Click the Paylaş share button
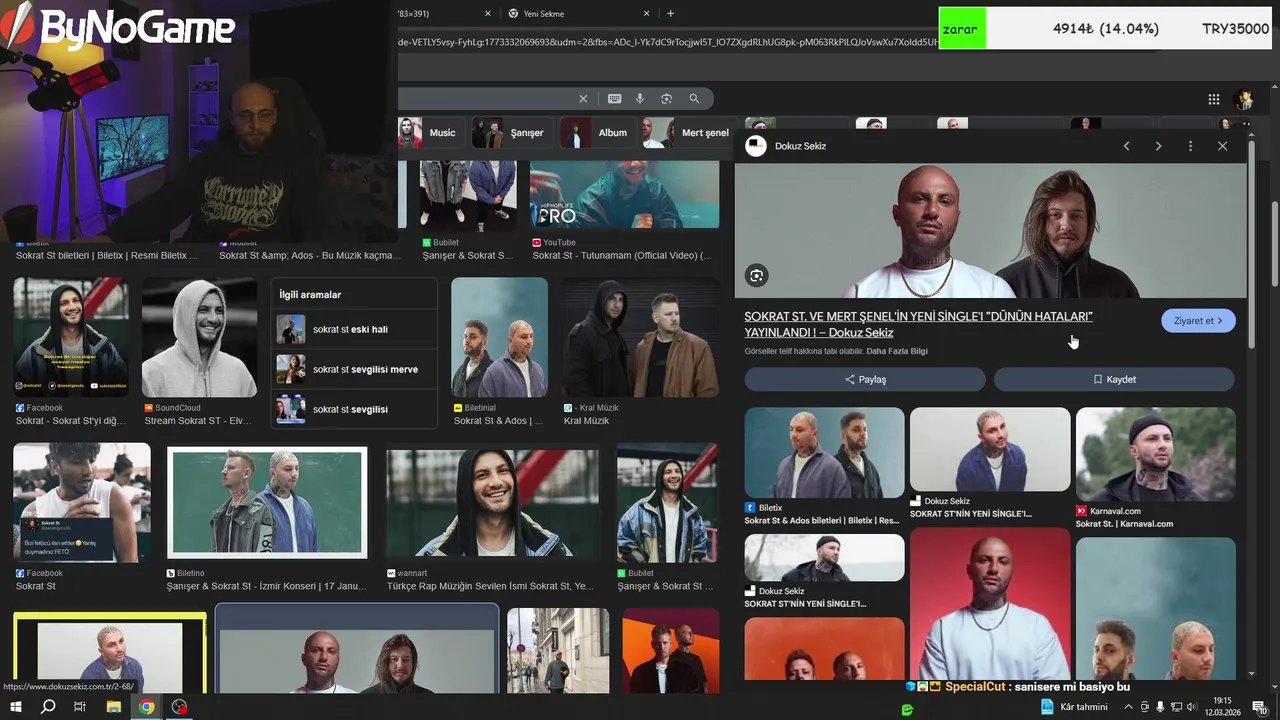This screenshot has height=720, width=1280. click(865, 380)
